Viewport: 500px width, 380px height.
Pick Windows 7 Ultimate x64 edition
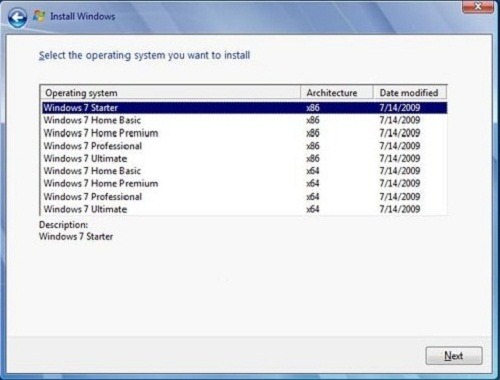(x=245, y=209)
